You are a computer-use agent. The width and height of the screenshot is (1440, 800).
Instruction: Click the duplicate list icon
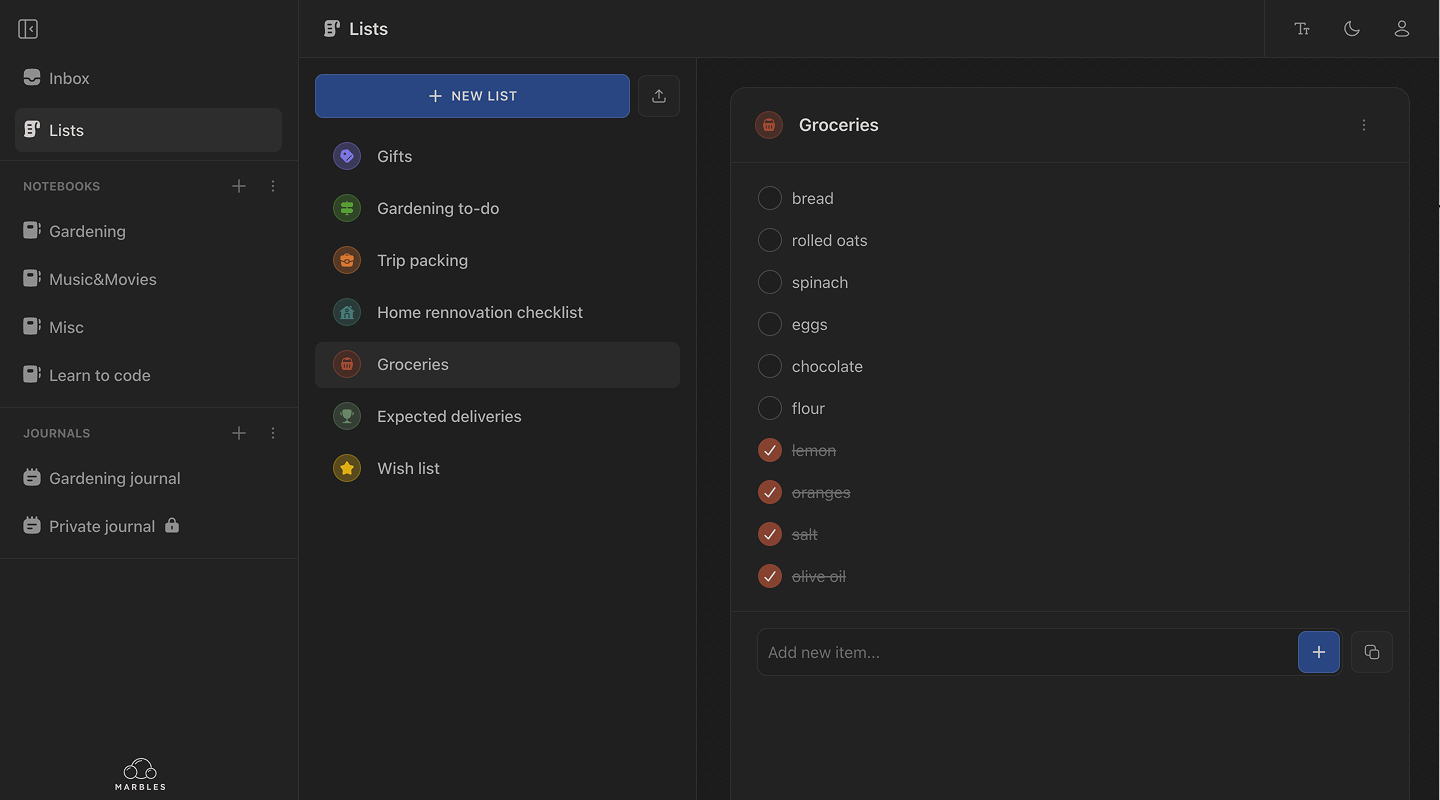pyautogui.click(x=1371, y=651)
